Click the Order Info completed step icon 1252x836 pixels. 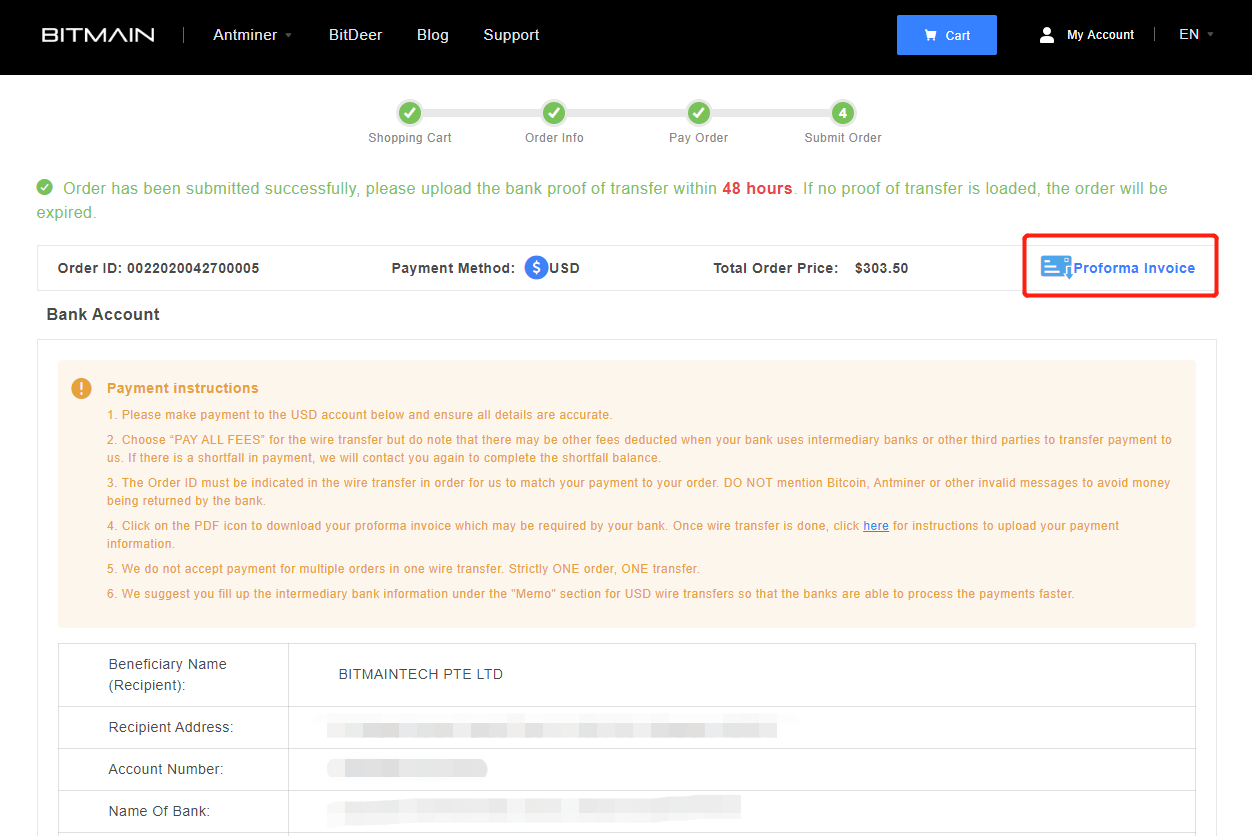click(x=554, y=113)
